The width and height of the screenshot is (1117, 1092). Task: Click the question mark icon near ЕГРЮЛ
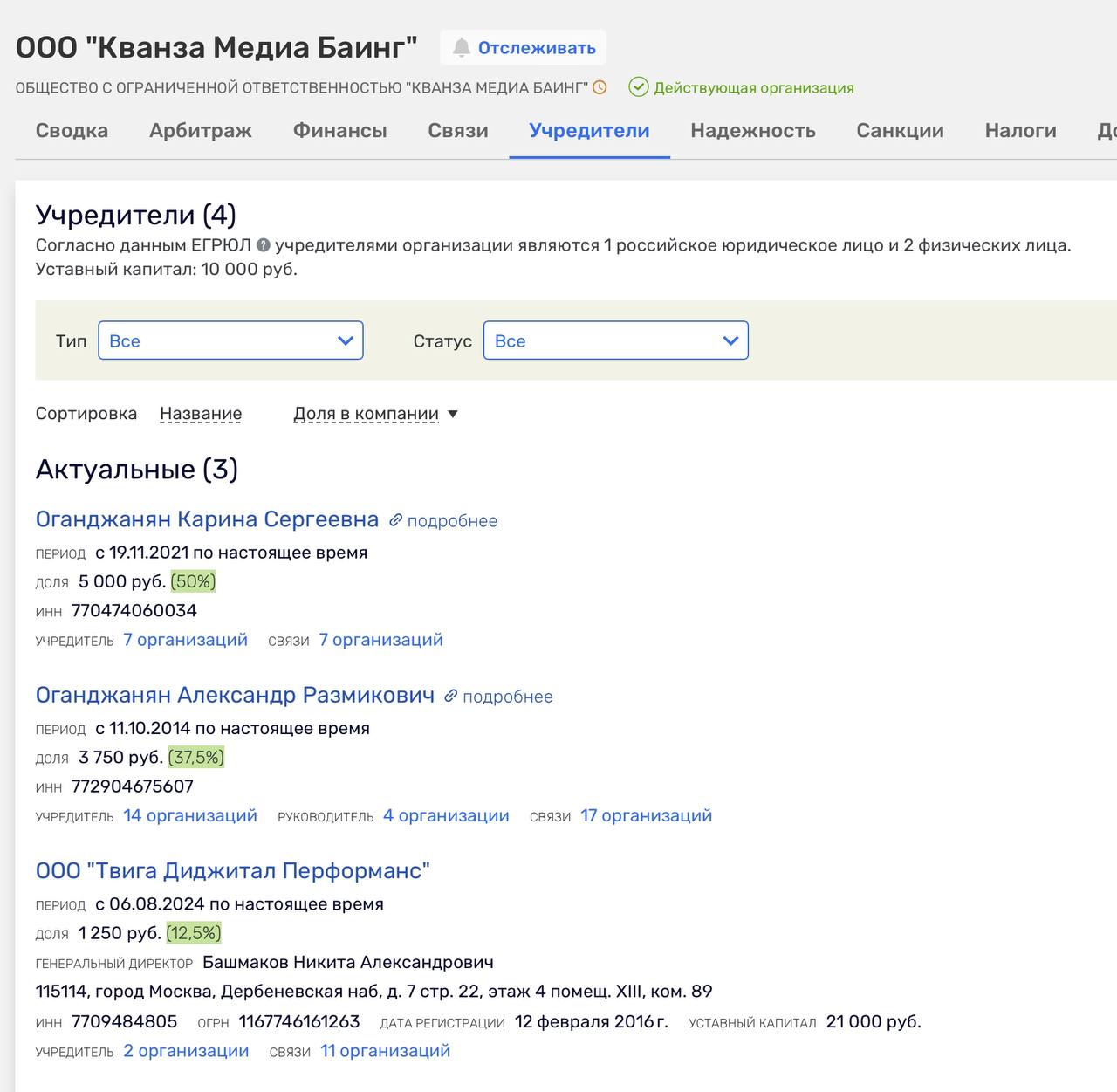click(x=263, y=245)
